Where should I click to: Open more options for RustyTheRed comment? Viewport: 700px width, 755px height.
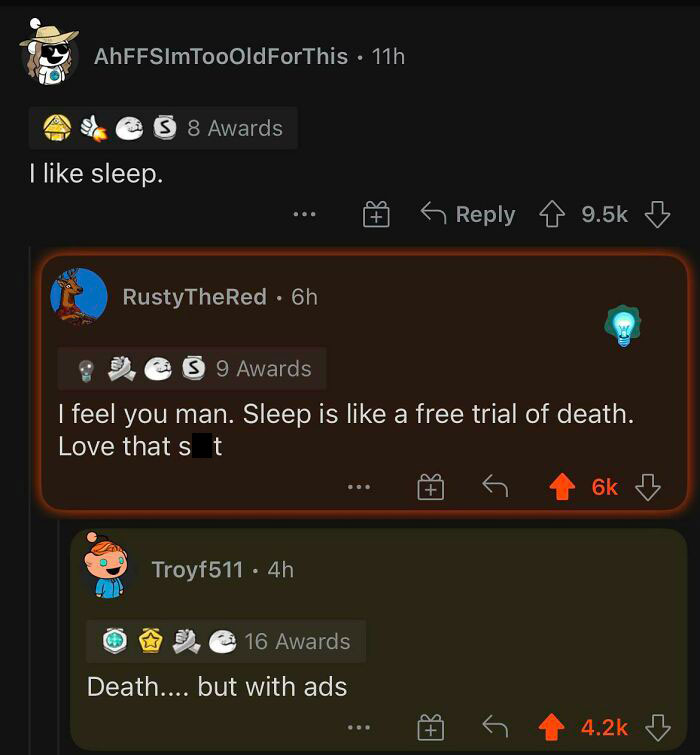359,487
